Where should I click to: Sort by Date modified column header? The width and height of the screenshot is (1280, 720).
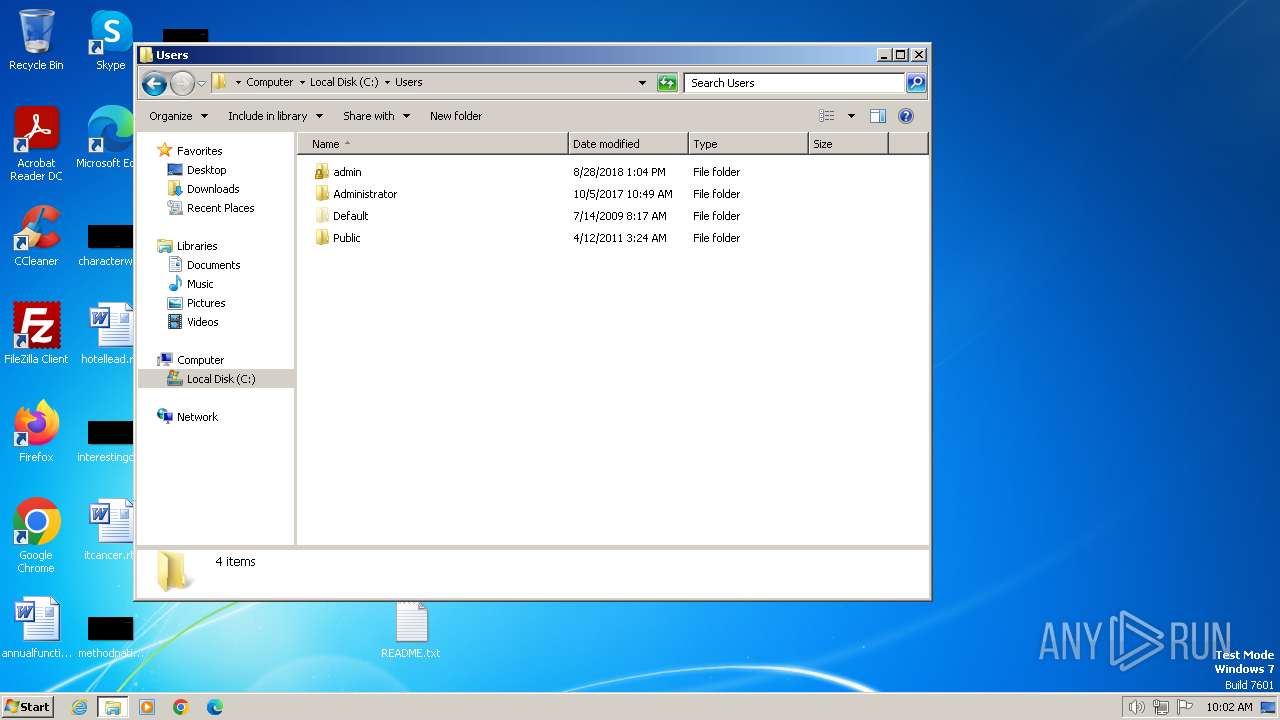point(628,144)
